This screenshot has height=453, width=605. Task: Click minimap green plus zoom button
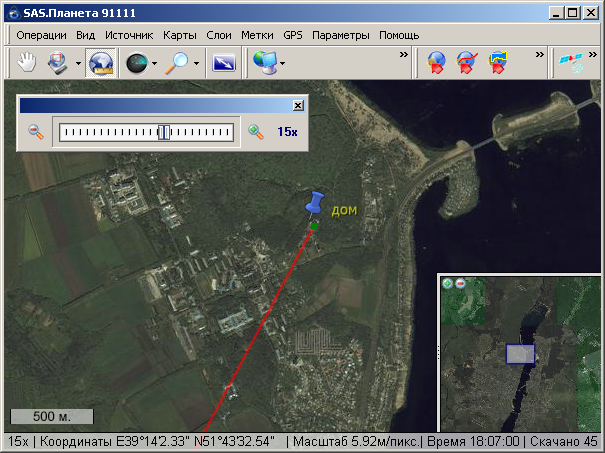(447, 283)
